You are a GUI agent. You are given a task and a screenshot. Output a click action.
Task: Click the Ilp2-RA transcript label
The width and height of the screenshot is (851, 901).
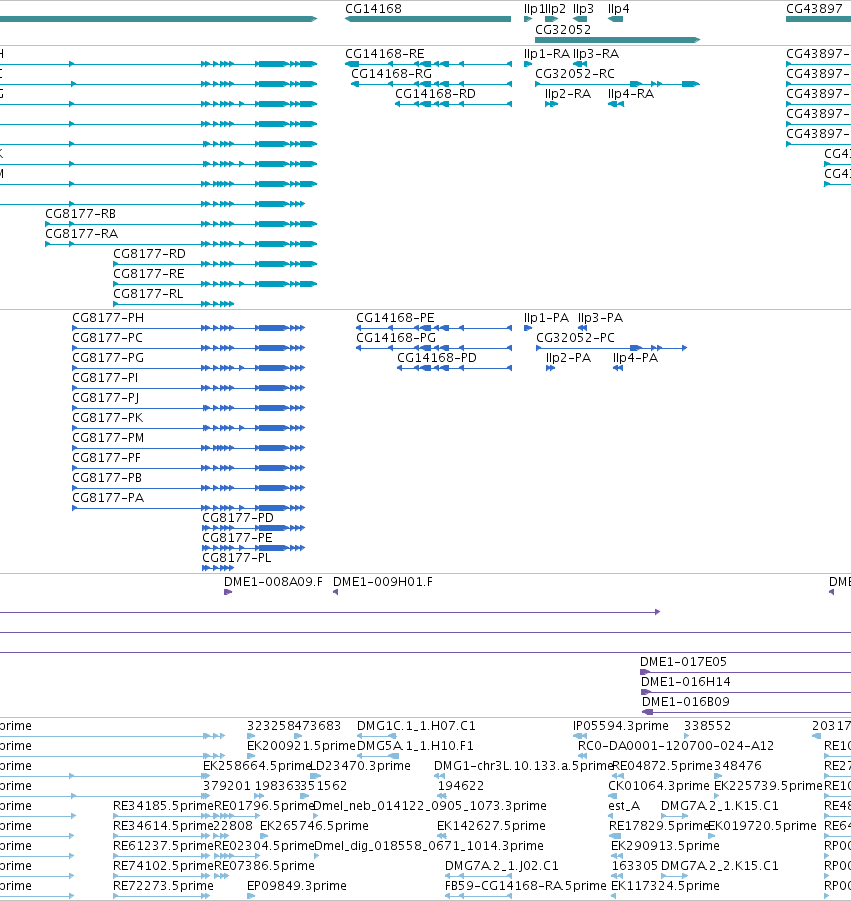[568, 94]
